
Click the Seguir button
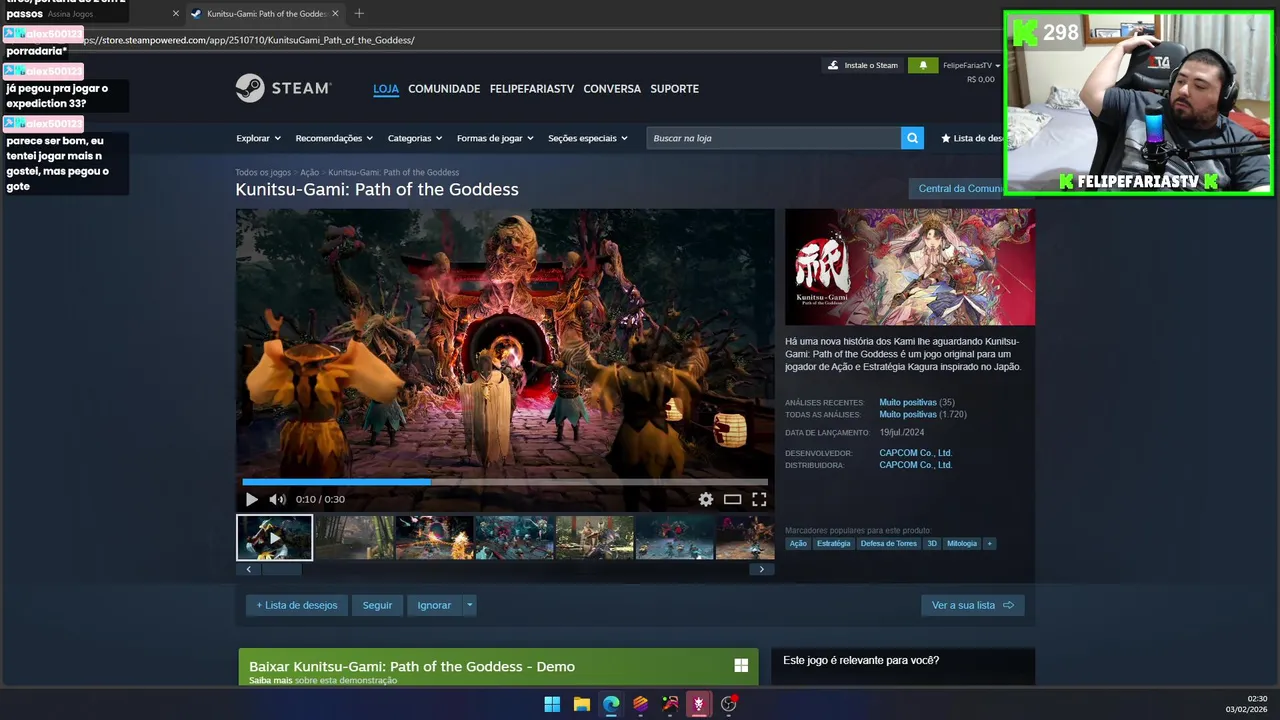[377, 605]
